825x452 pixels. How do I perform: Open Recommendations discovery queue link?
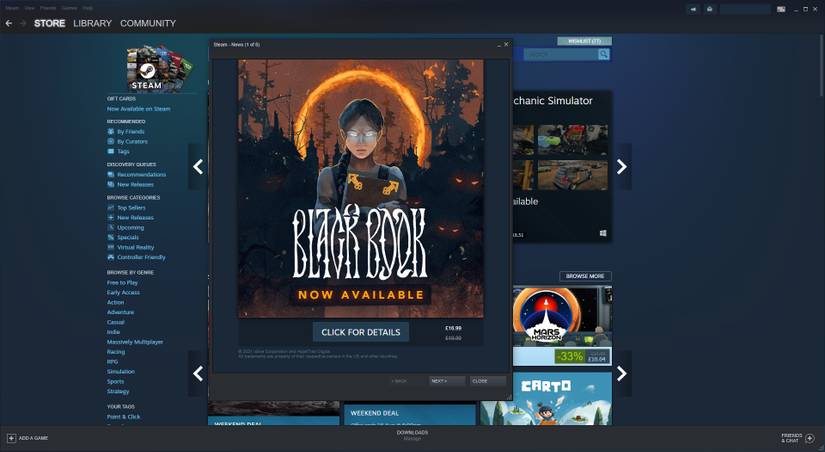[x=142, y=175]
